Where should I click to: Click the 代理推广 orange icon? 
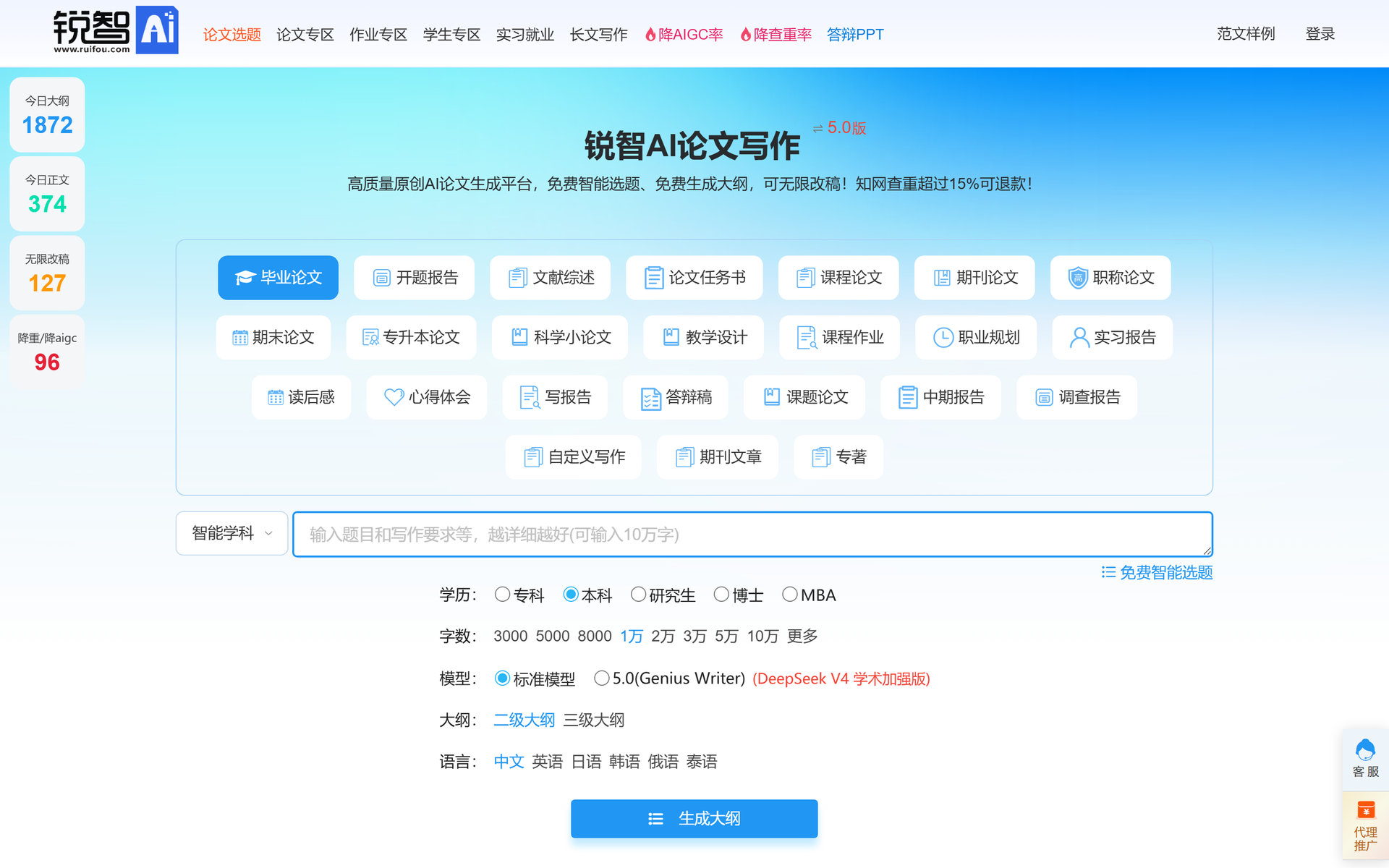pyautogui.click(x=1365, y=810)
